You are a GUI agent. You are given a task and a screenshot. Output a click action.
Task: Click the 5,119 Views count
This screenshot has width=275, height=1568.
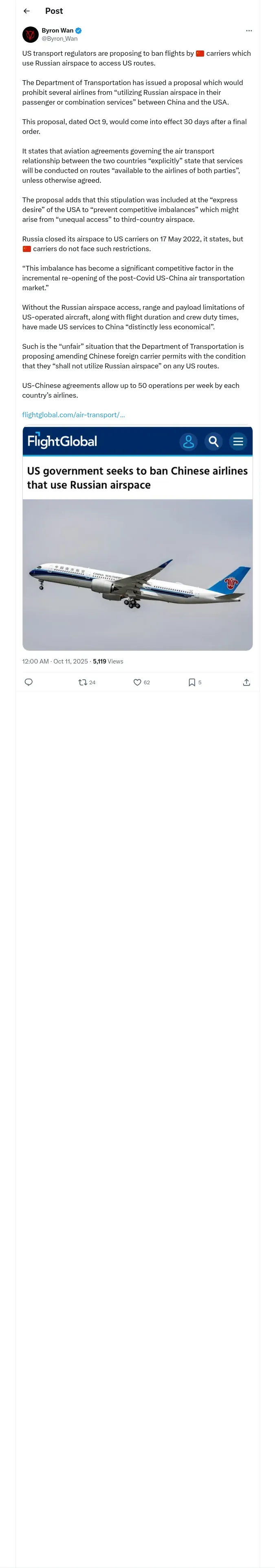tap(108, 661)
